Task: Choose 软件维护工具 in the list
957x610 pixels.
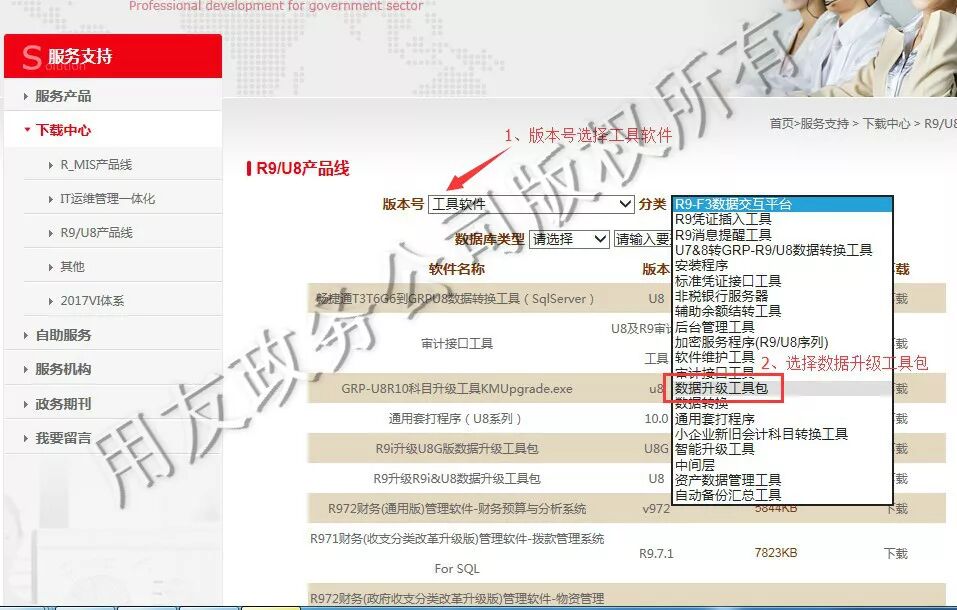Action: click(714, 357)
